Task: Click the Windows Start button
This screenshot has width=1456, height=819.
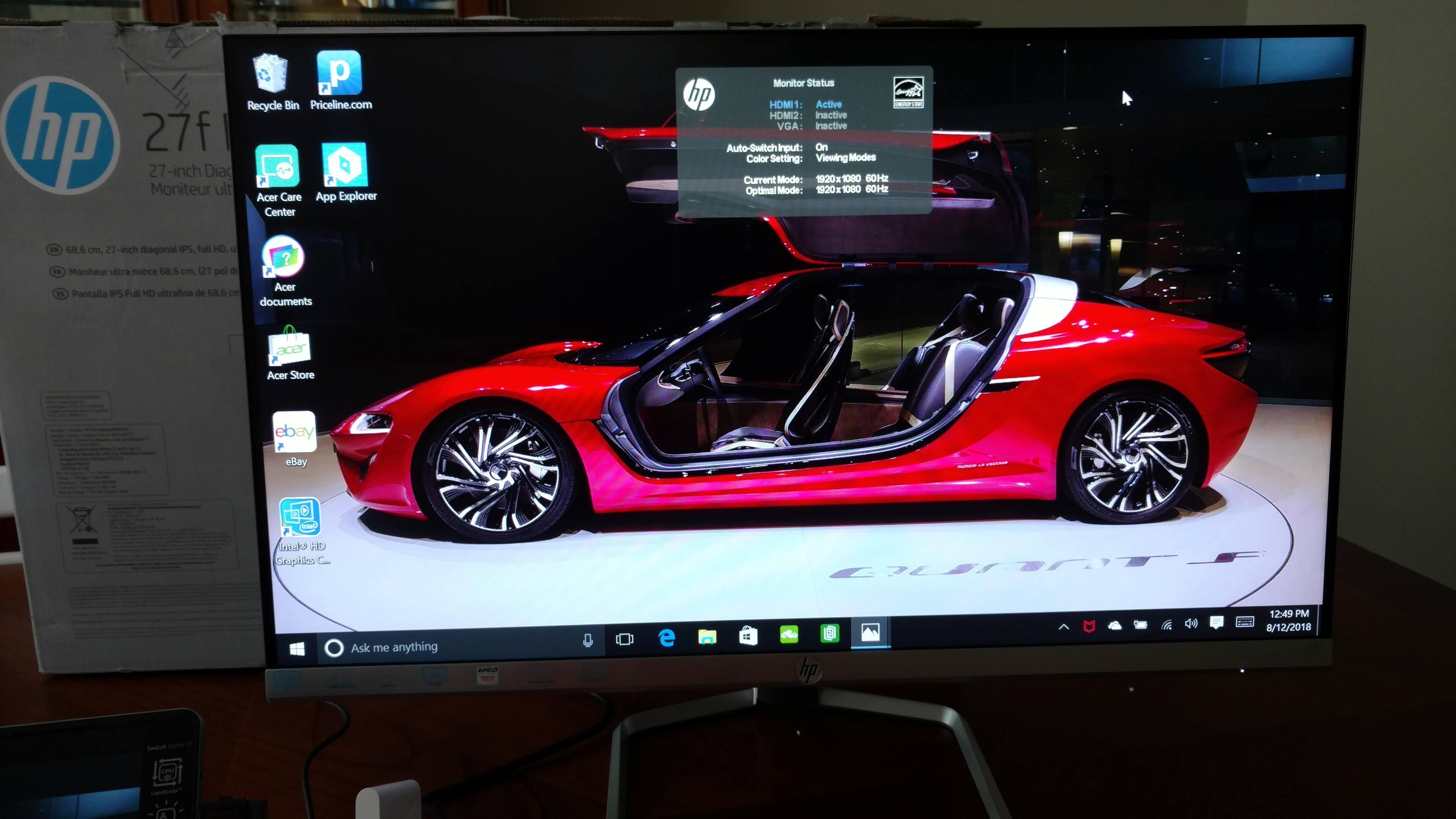Action: click(297, 649)
